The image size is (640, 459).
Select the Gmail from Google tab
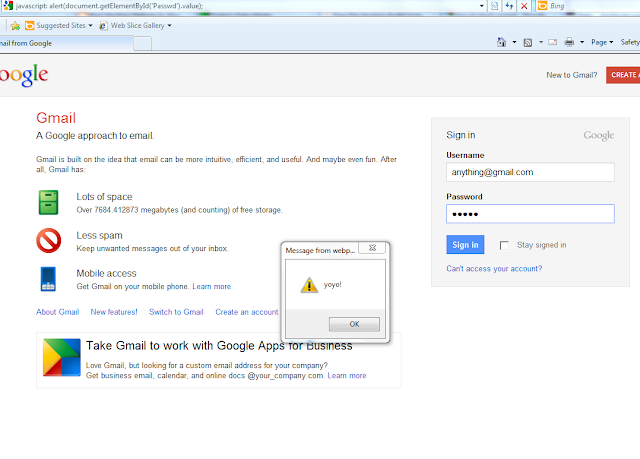tap(65, 43)
